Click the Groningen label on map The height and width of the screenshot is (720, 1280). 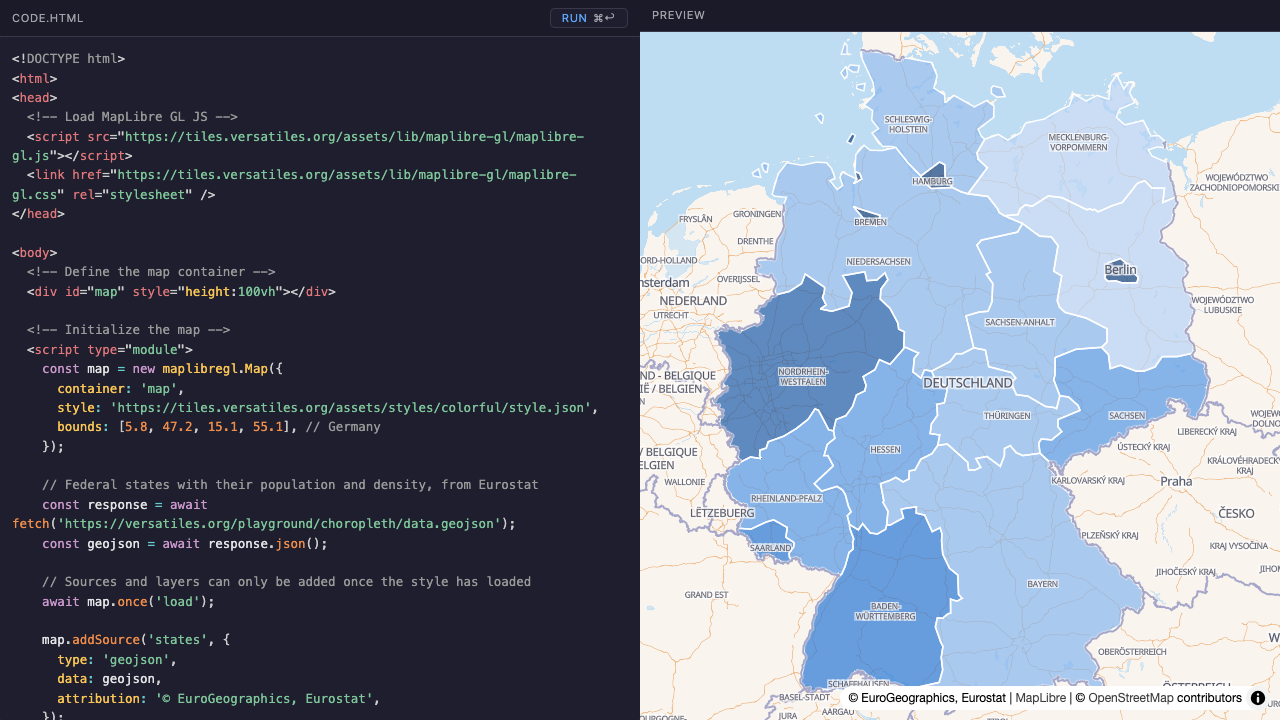coord(756,214)
